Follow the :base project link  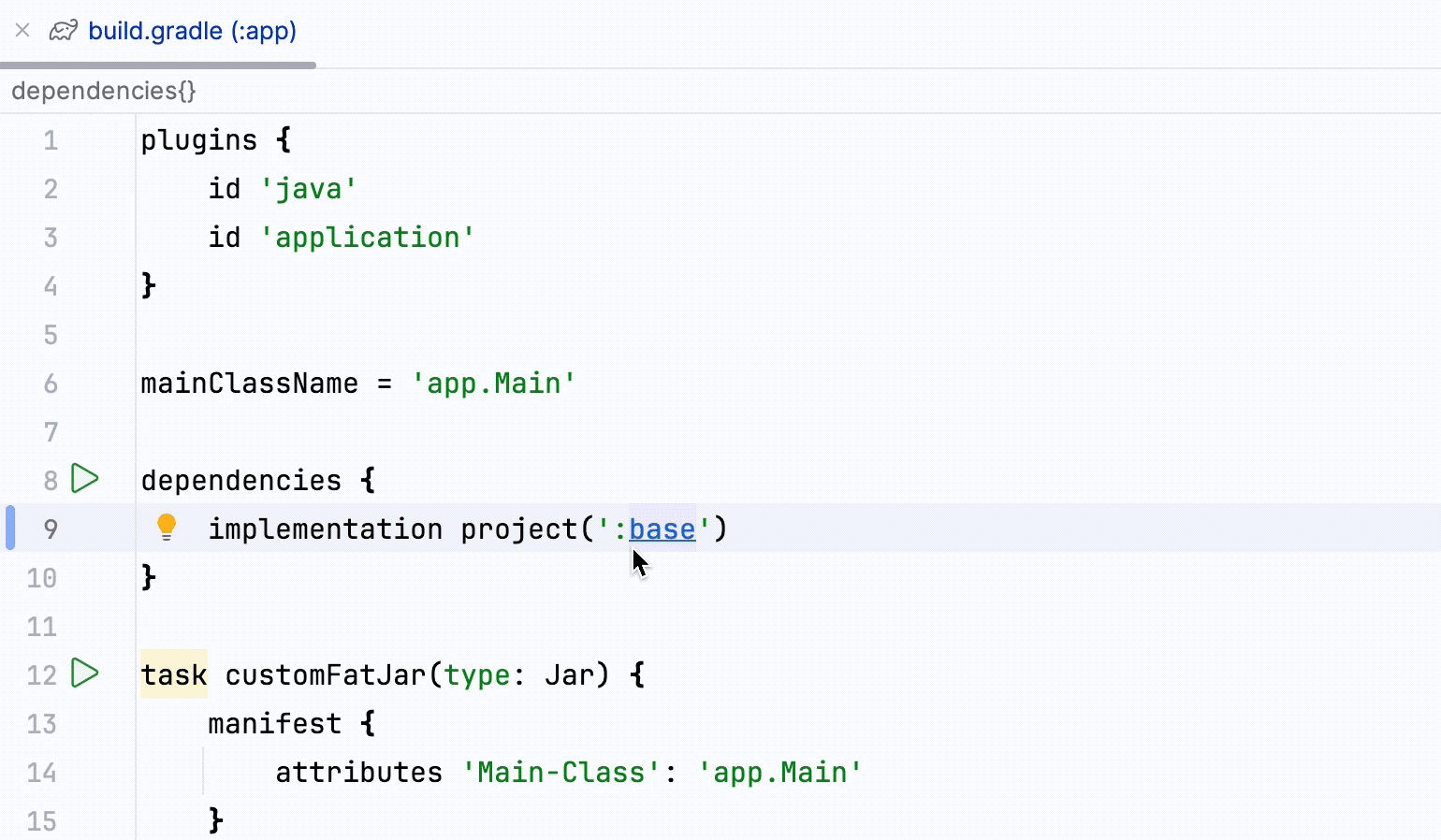[x=662, y=529]
